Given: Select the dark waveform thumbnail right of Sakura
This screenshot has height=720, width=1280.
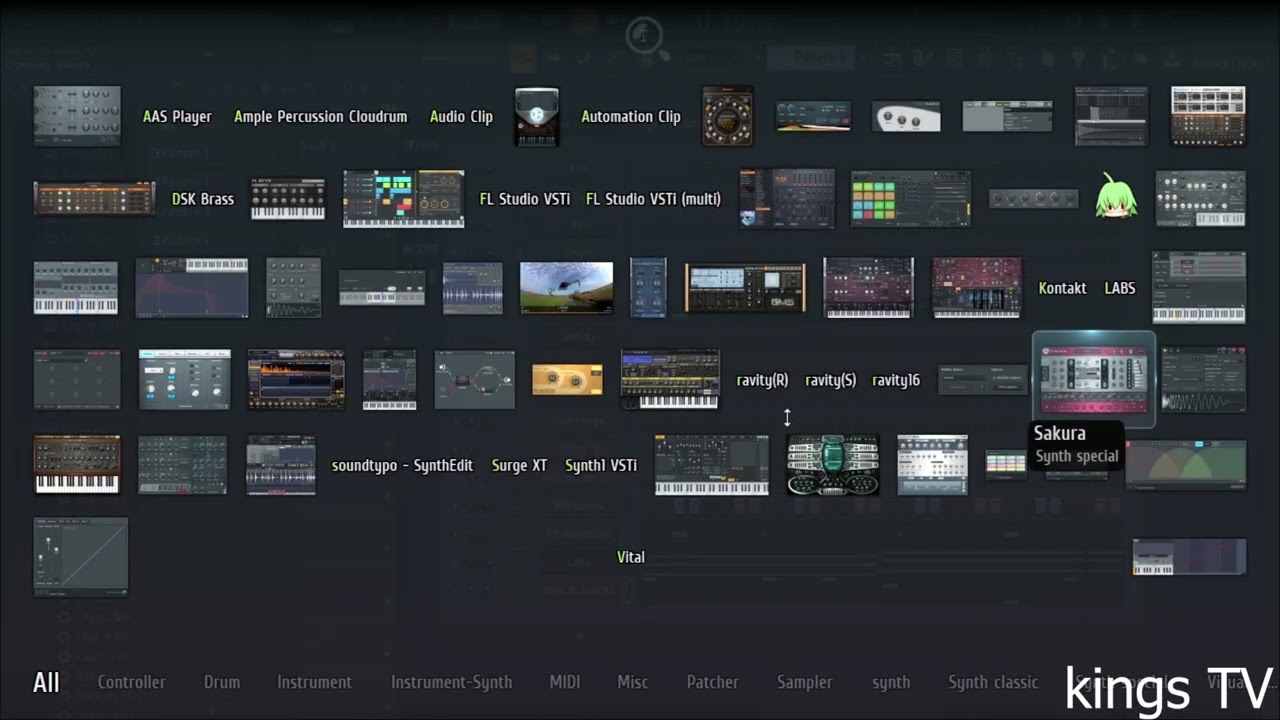Looking at the screenshot, I should point(1204,380).
